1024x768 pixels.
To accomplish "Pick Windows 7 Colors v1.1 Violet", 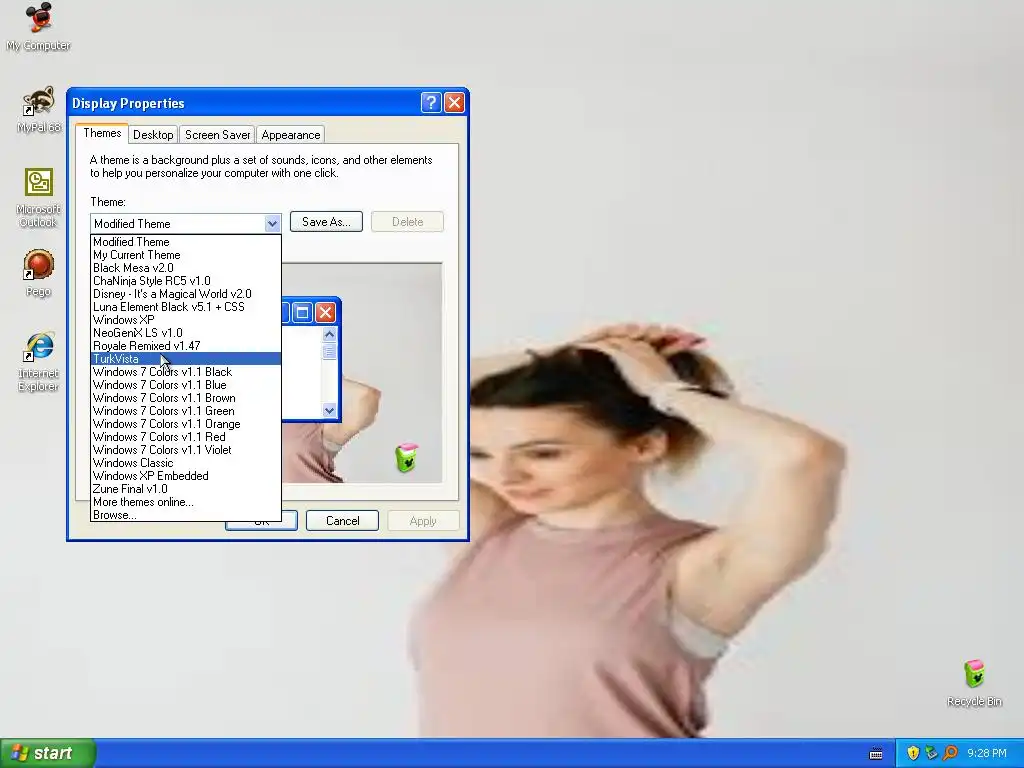I will click(185, 450).
